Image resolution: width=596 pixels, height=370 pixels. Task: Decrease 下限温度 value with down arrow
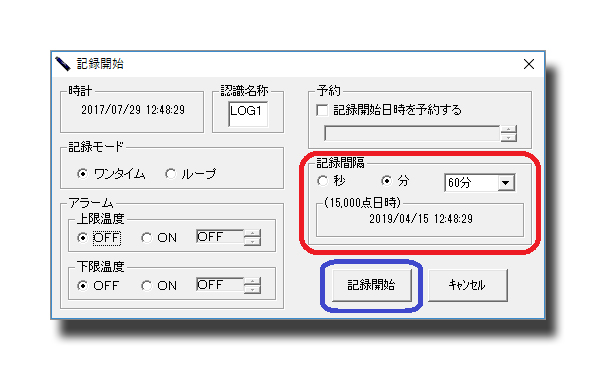(x=252, y=289)
